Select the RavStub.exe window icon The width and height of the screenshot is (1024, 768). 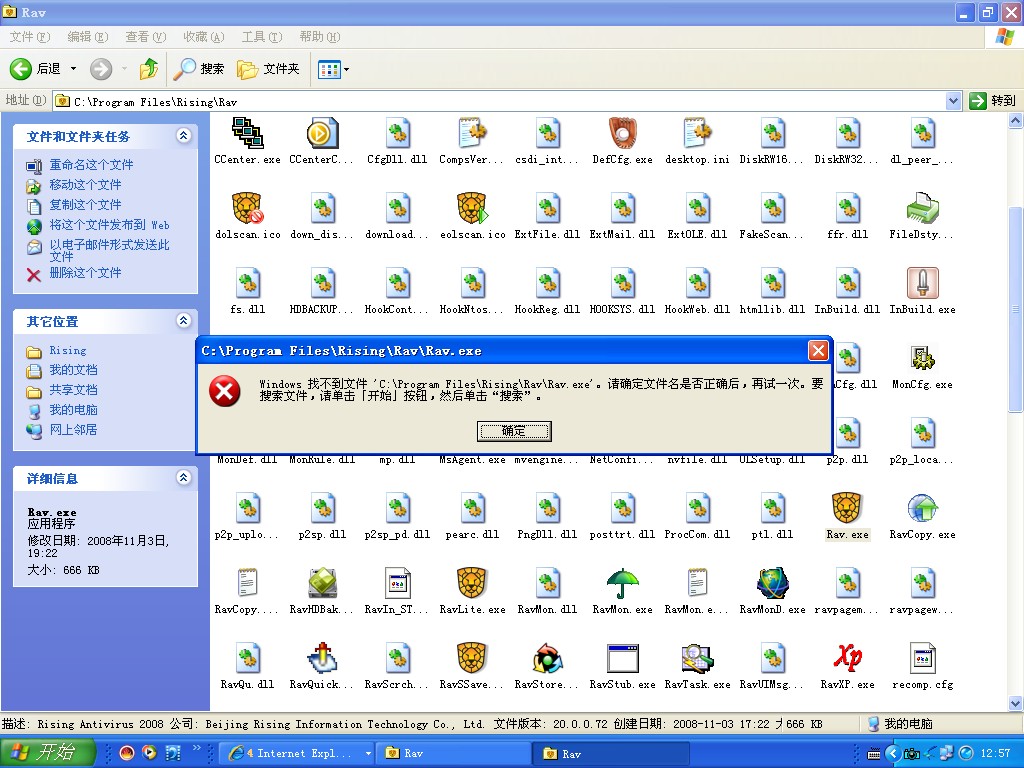coord(622,658)
